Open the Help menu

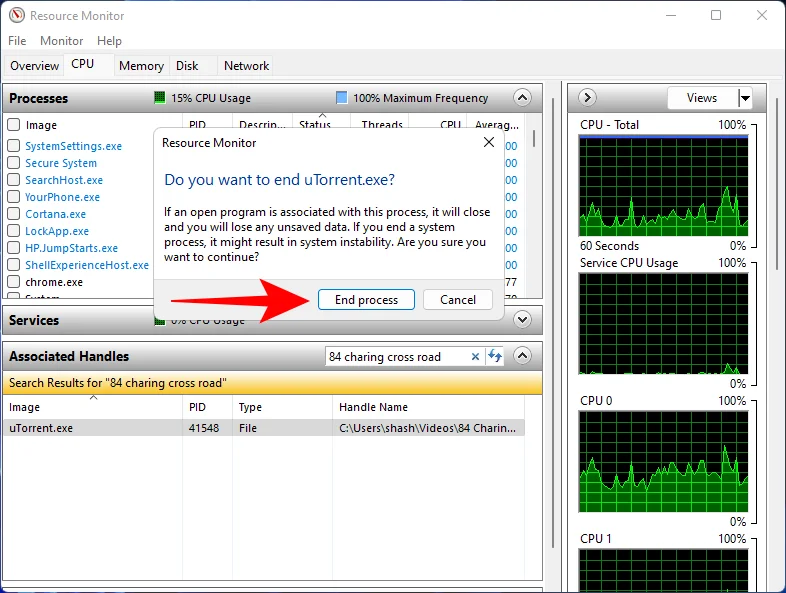(x=109, y=41)
